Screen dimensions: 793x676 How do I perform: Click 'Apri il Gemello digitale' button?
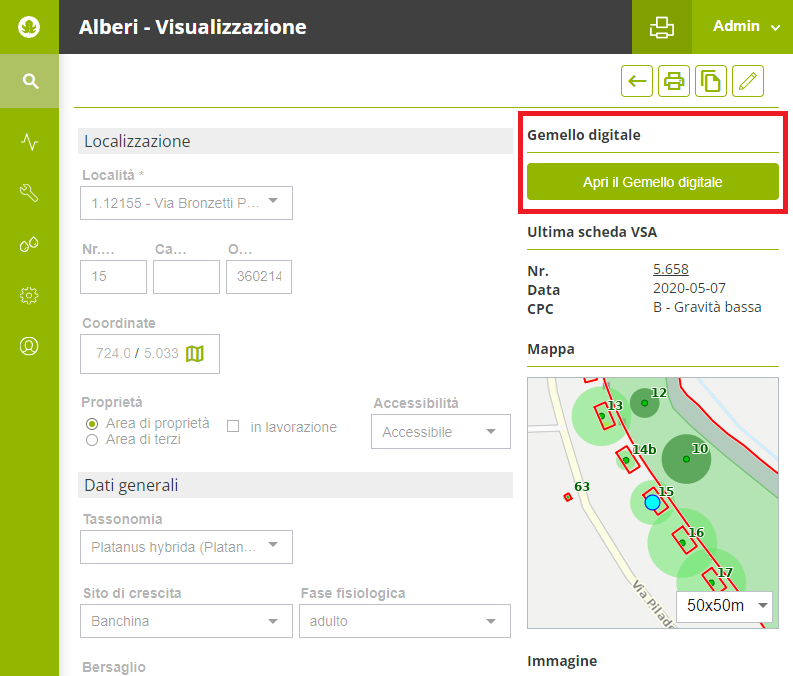652,182
